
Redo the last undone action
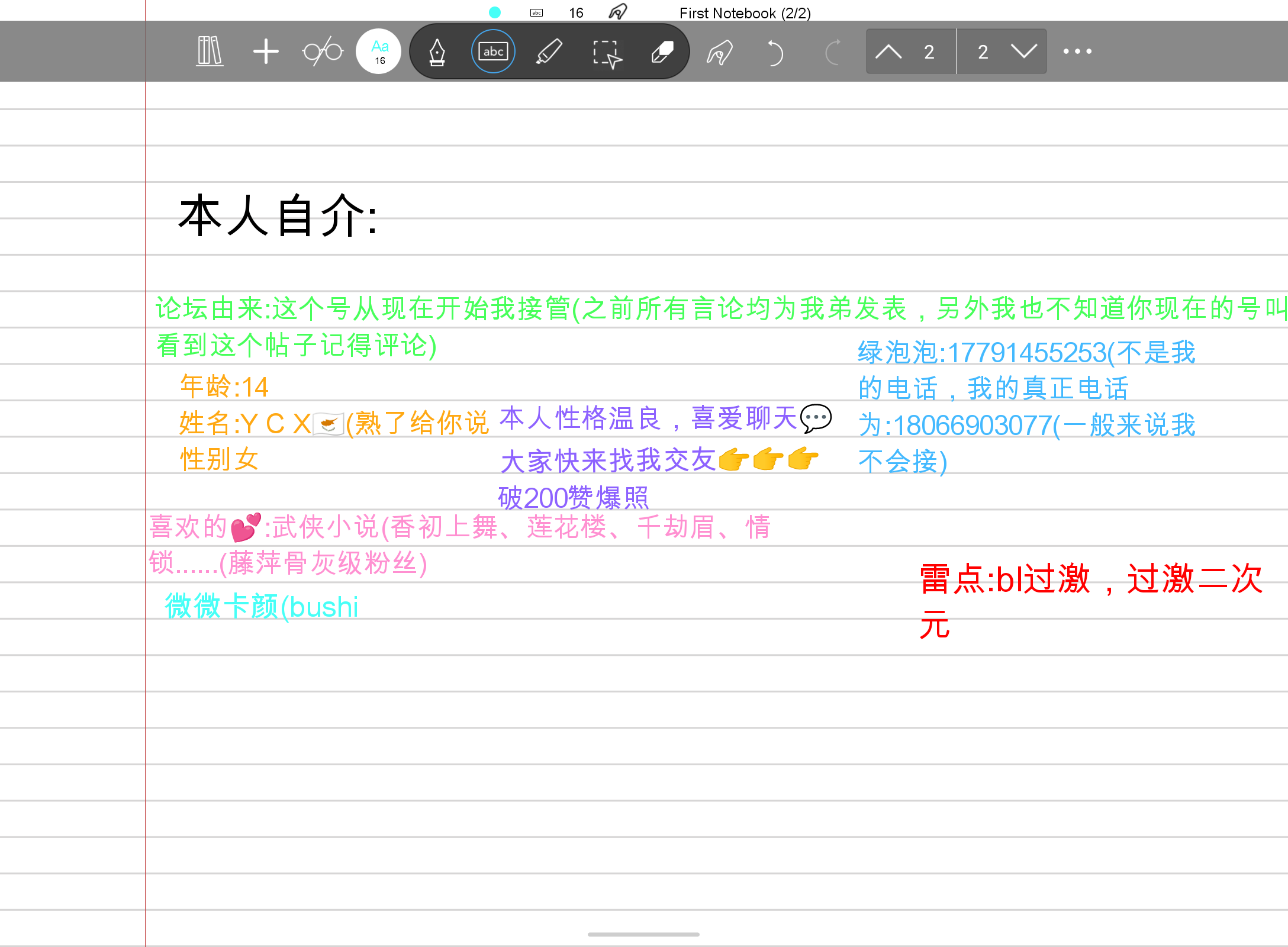pyautogui.click(x=832, y=52)
